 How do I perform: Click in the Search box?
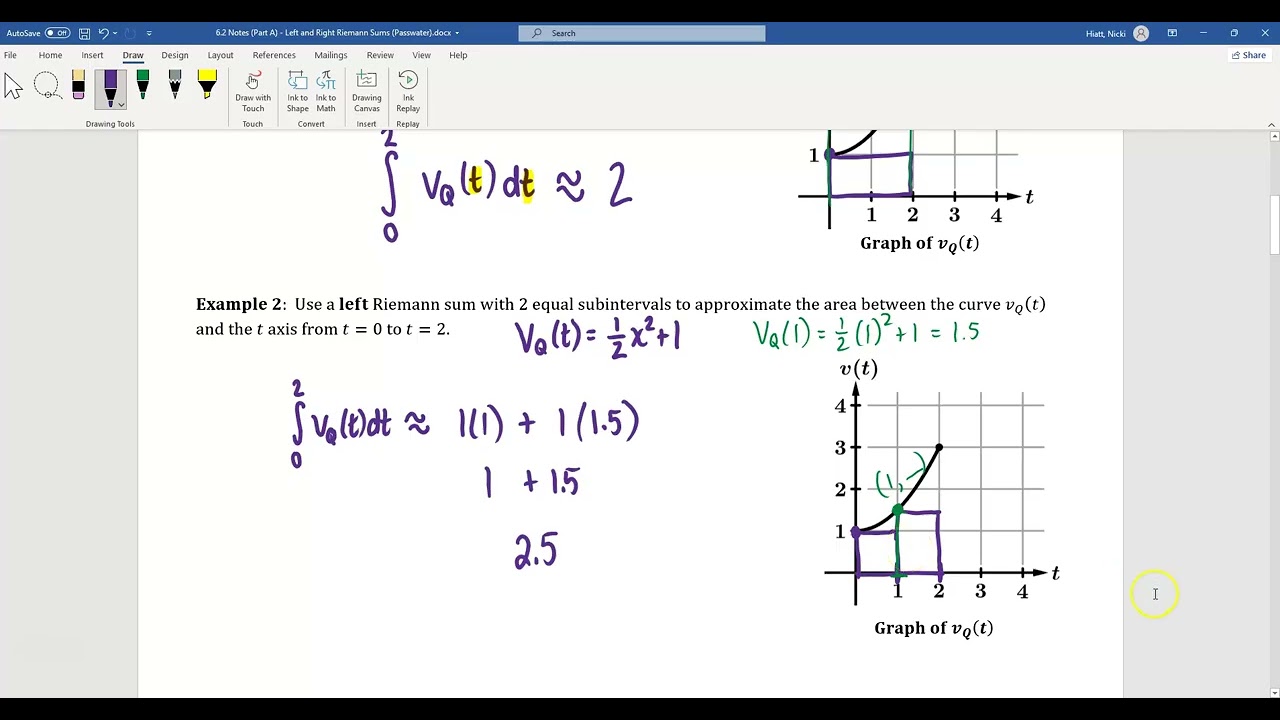click(x=642, y=33)
